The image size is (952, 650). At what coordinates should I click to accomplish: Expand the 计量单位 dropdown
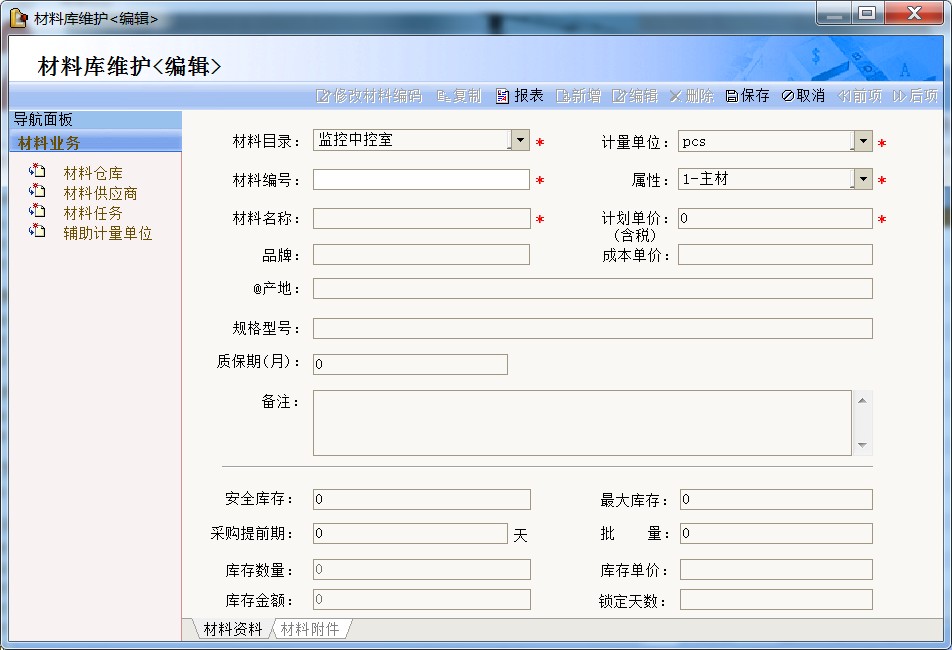[x=862, y=142]
